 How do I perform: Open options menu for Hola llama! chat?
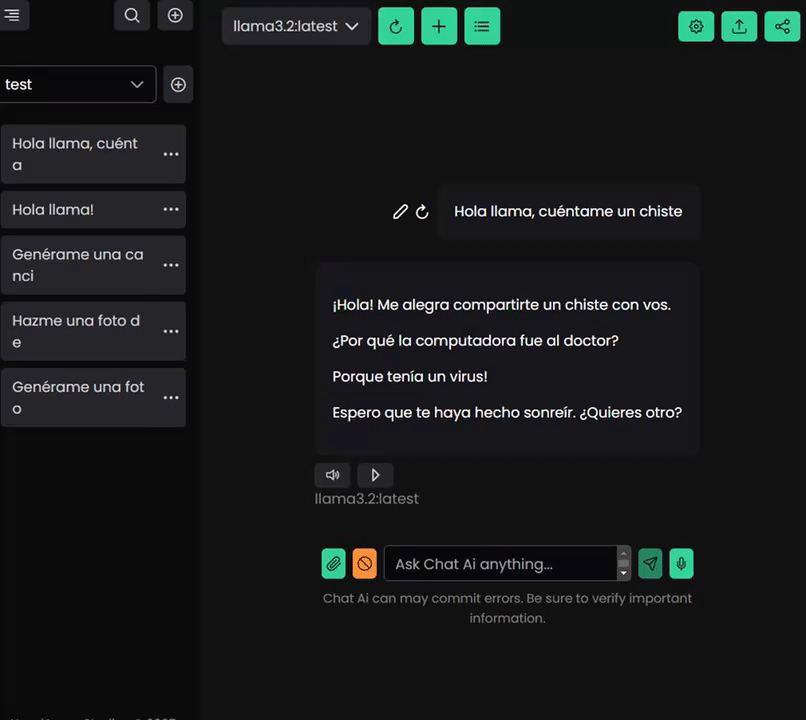point(171,210)
